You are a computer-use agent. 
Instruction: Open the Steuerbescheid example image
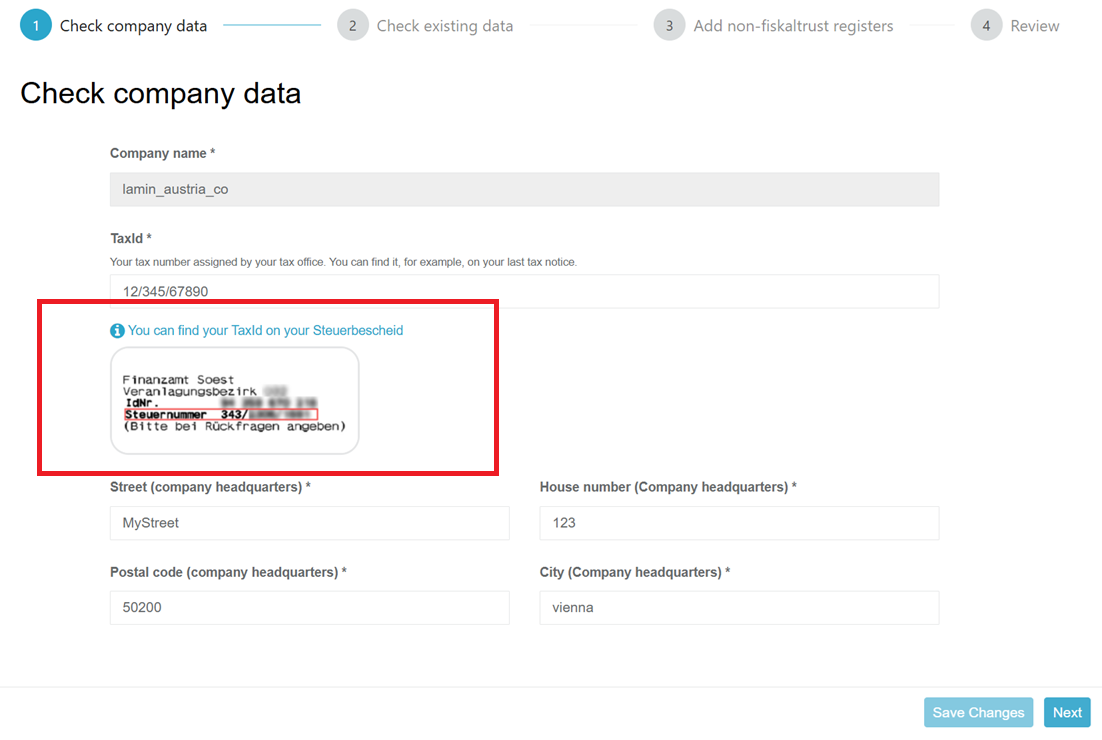(234, 400)
